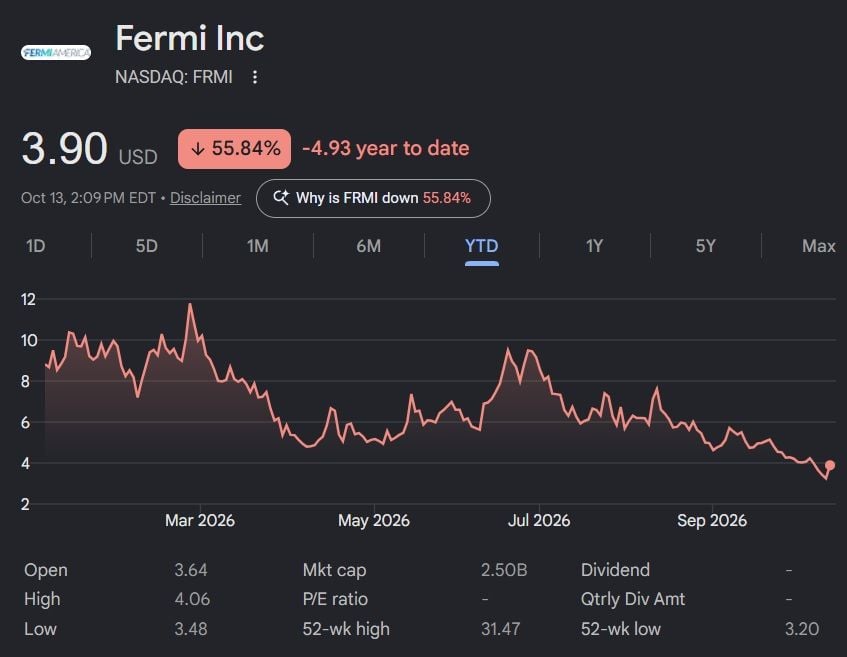Click the 52-wk low value 3.20
This screenshot has width=847, height=657.
pos(802,629)
